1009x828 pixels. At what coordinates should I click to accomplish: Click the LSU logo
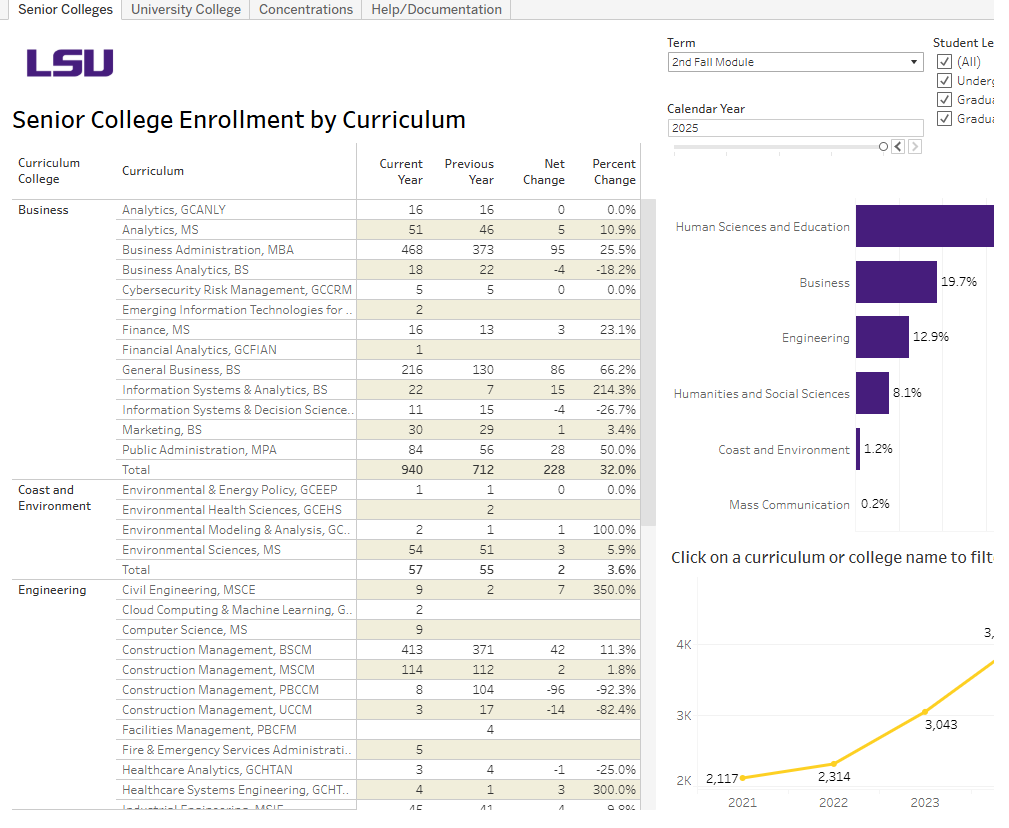pyautogui.click(x=69, y=62)
